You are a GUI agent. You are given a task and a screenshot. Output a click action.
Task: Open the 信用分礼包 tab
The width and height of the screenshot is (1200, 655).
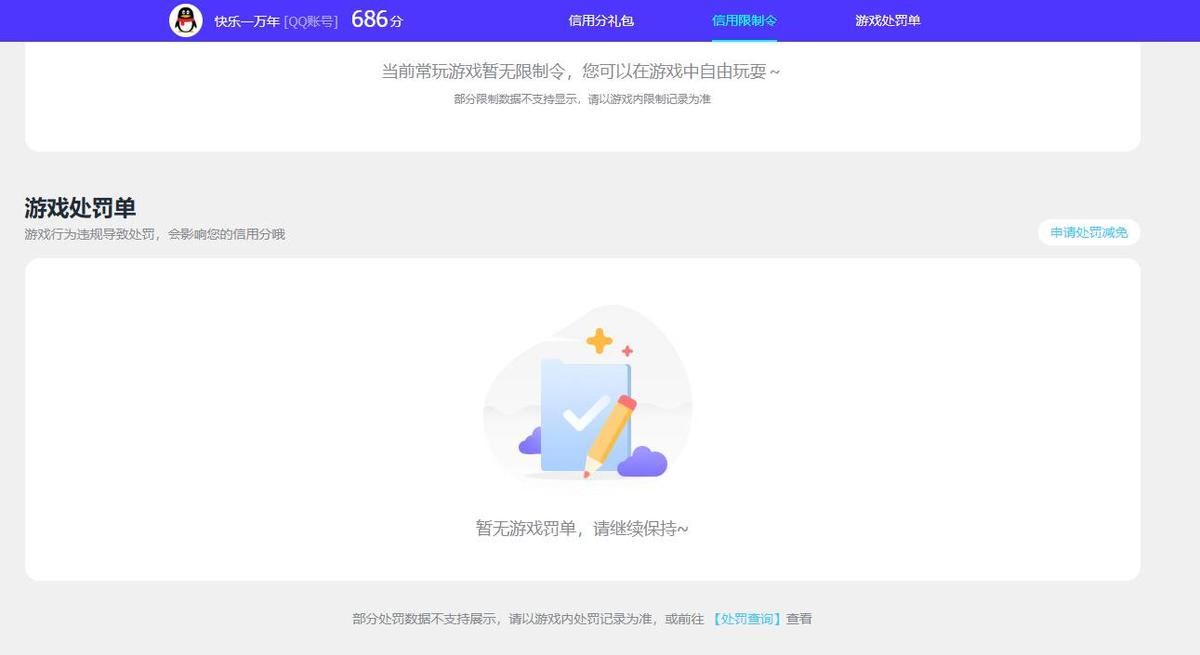(x=601, y=20)
